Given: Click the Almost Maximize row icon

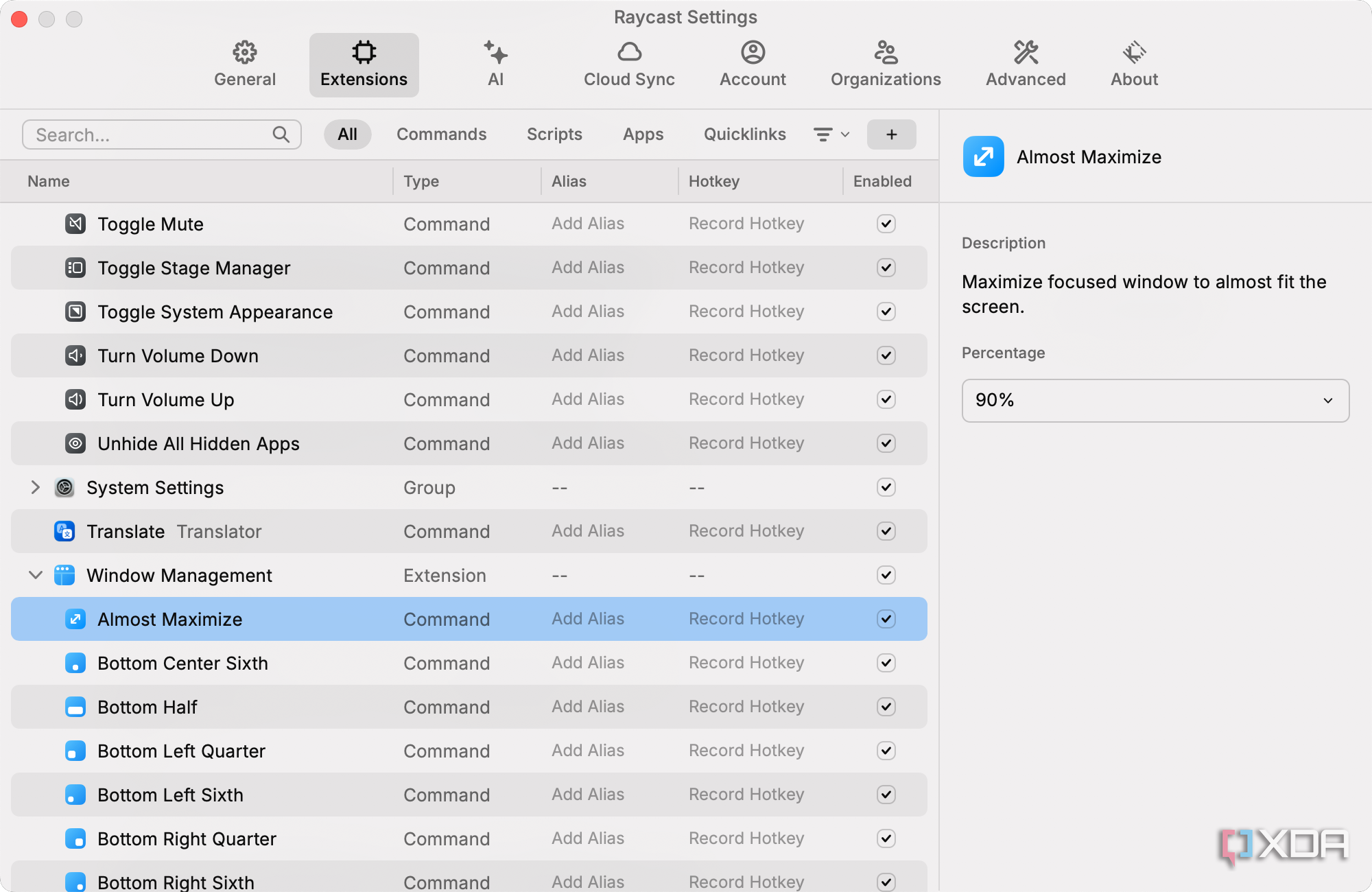Looking at the screenshot, I should click(75, 619).
